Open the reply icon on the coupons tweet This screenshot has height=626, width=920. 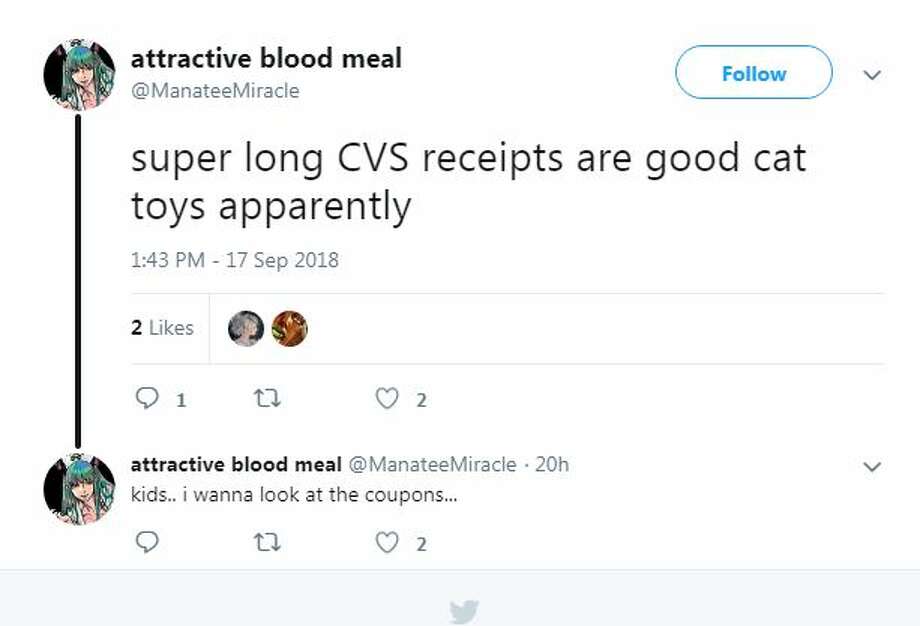pos(148,543)
